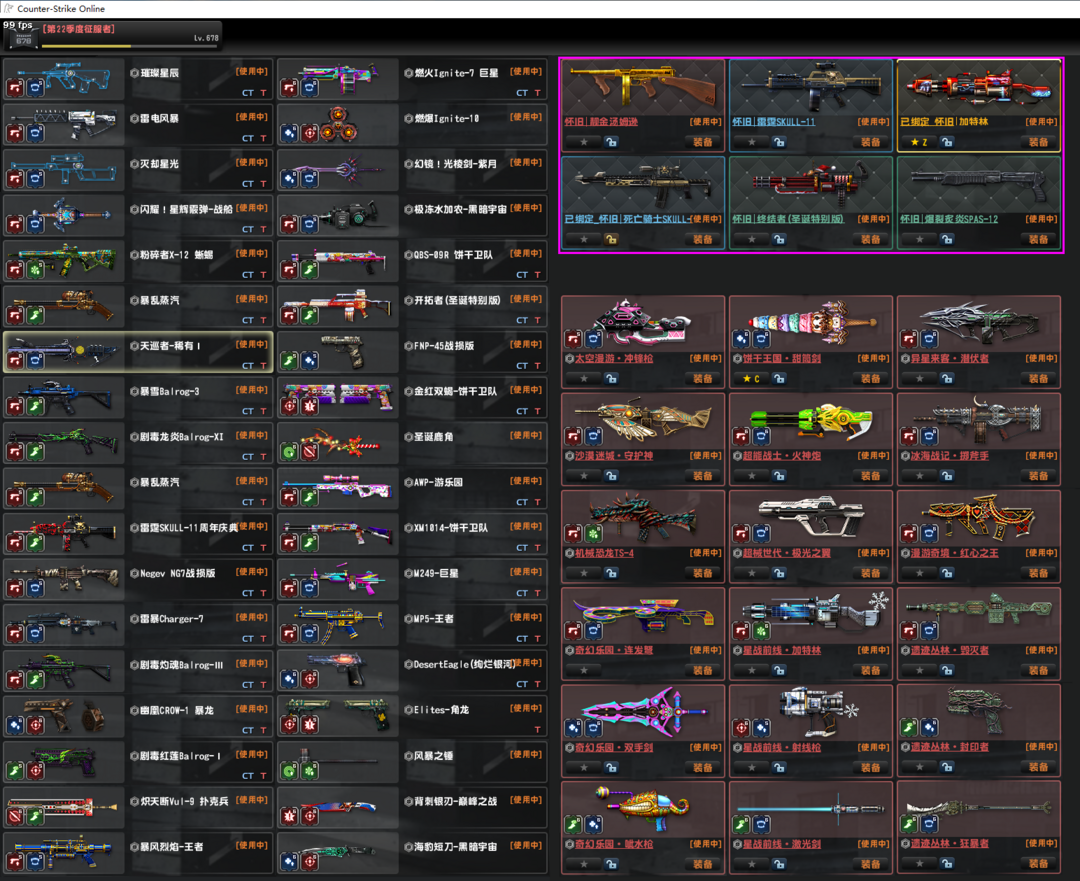Click green clover icon on 星战前线·加特林 card
Screen dimensions: 1080x881
[x=761, y=630]
